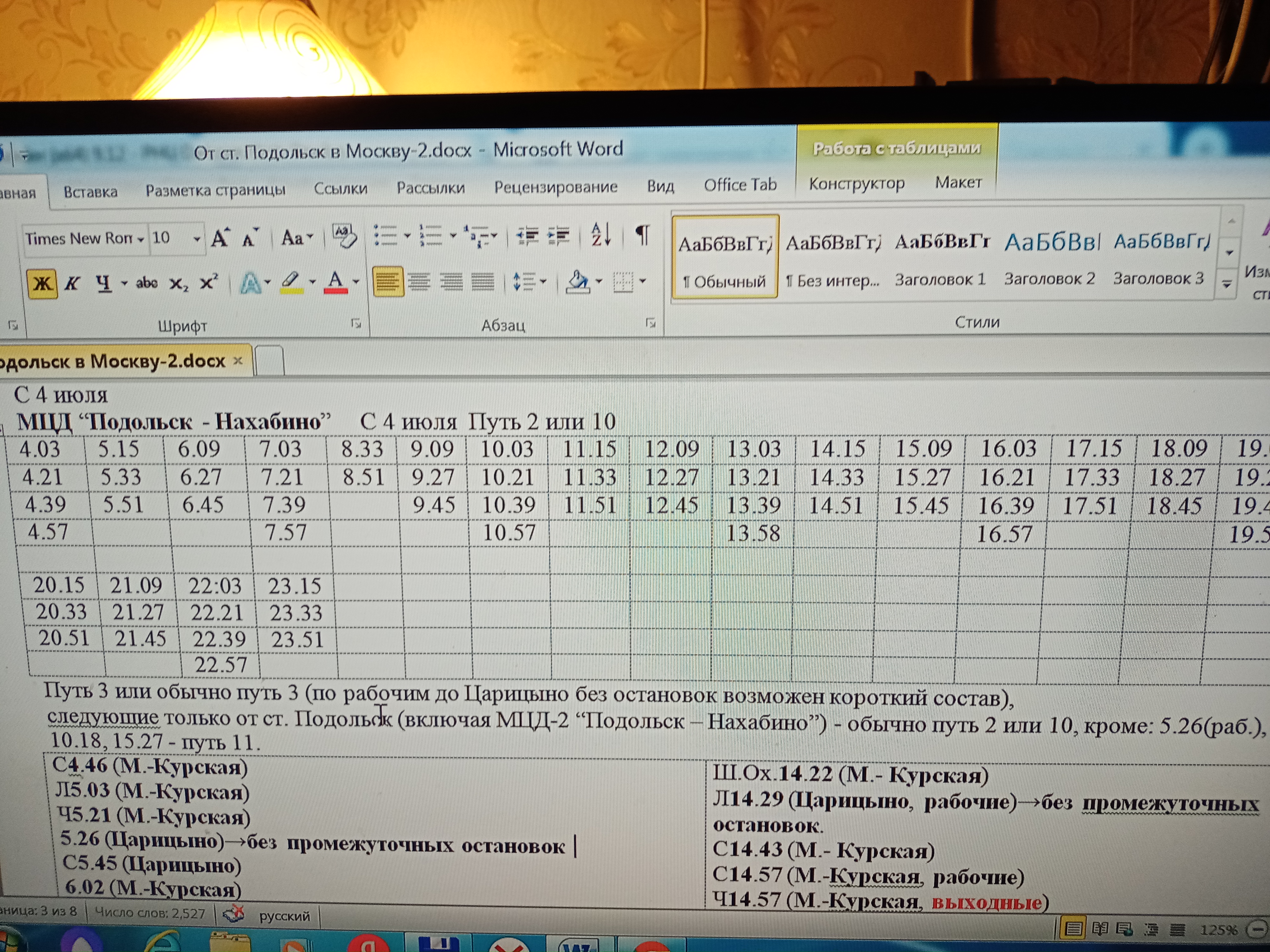
Task: Toggle Italic (К) formatting
Action: tap(72, 284)
